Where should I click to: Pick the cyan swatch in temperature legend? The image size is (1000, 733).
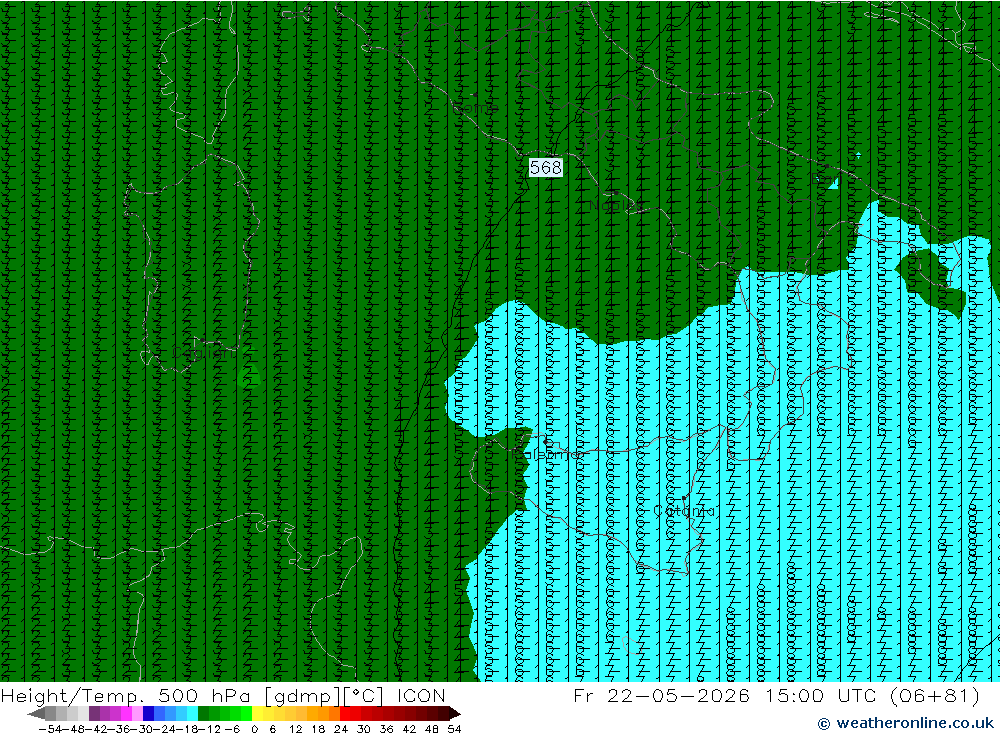point(192,714)
